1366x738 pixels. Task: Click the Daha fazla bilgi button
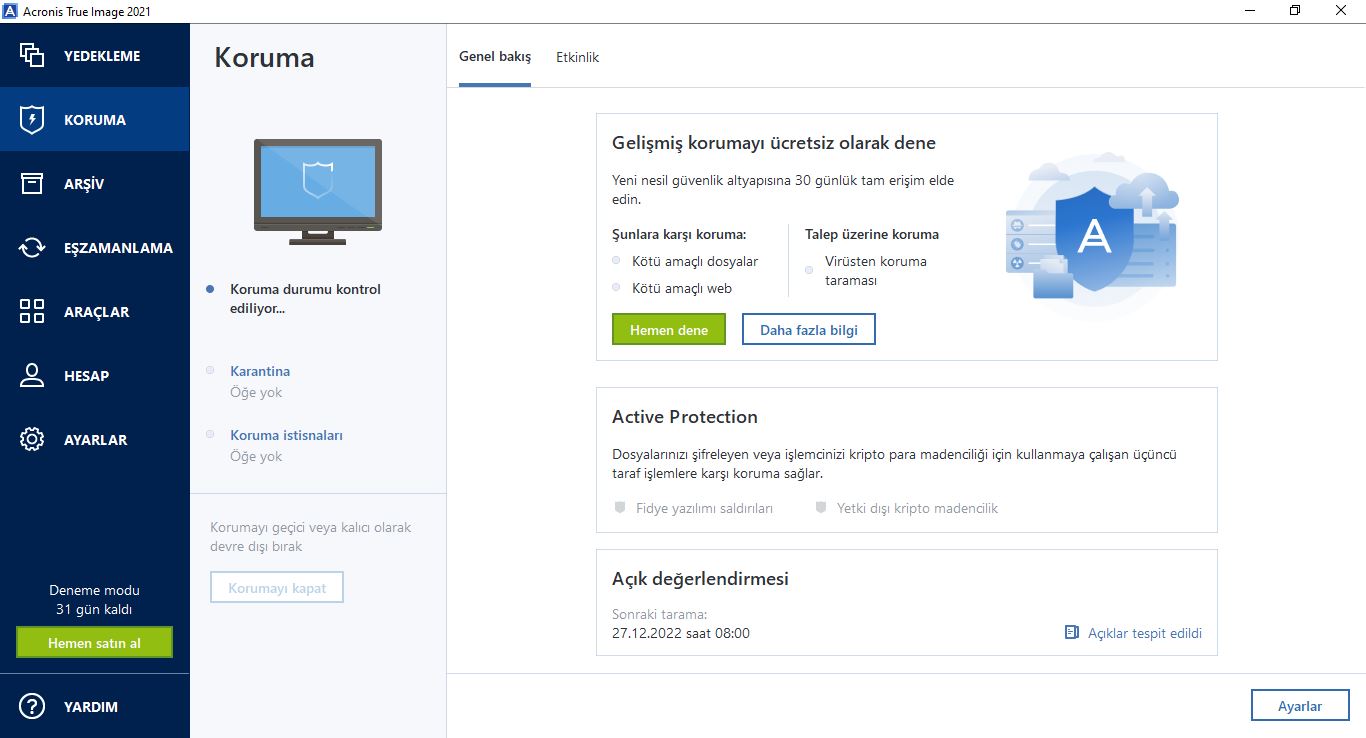(x=809, y=330)
